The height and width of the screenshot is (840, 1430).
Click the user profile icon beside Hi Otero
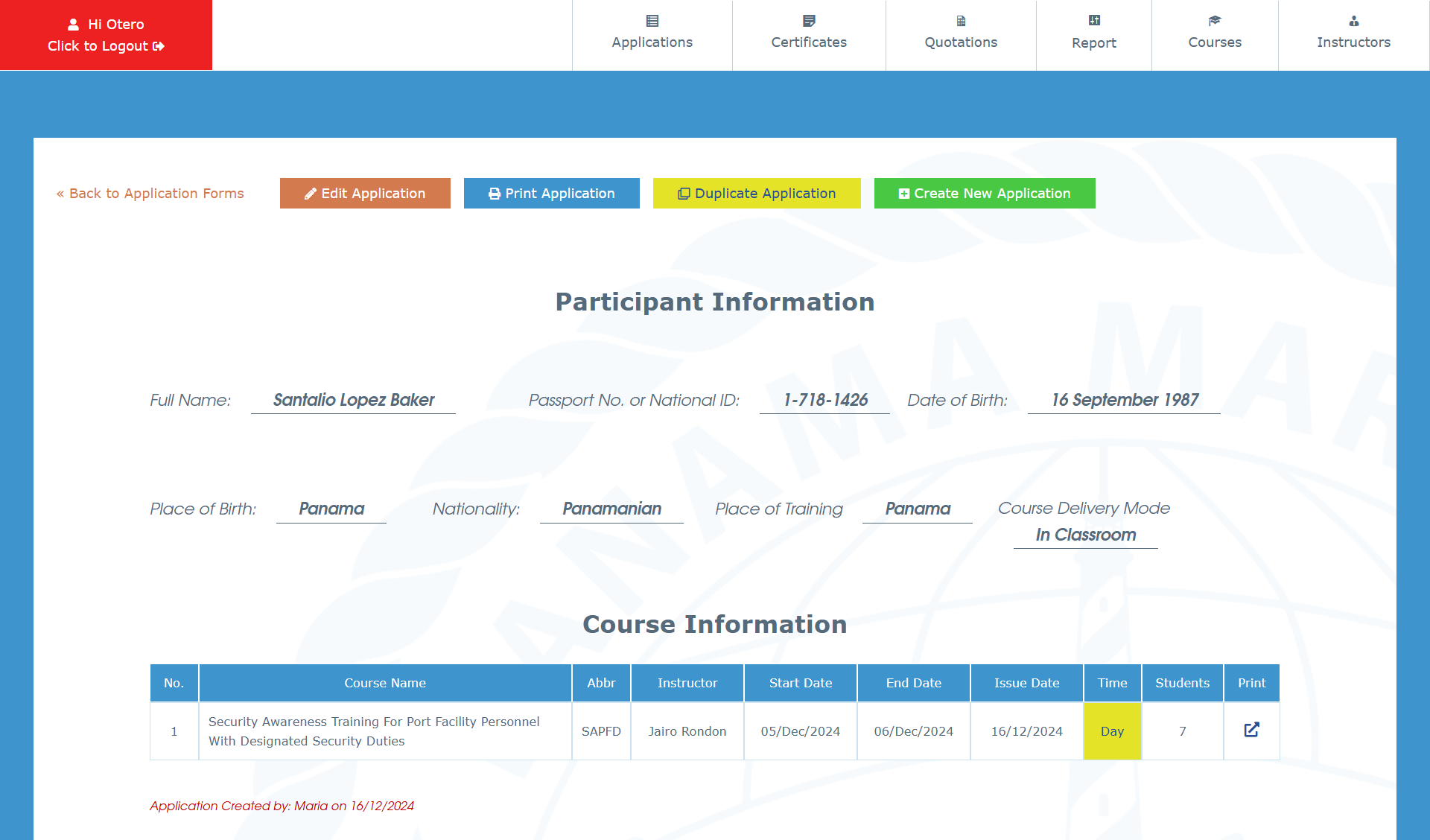[x=73, y=25]
